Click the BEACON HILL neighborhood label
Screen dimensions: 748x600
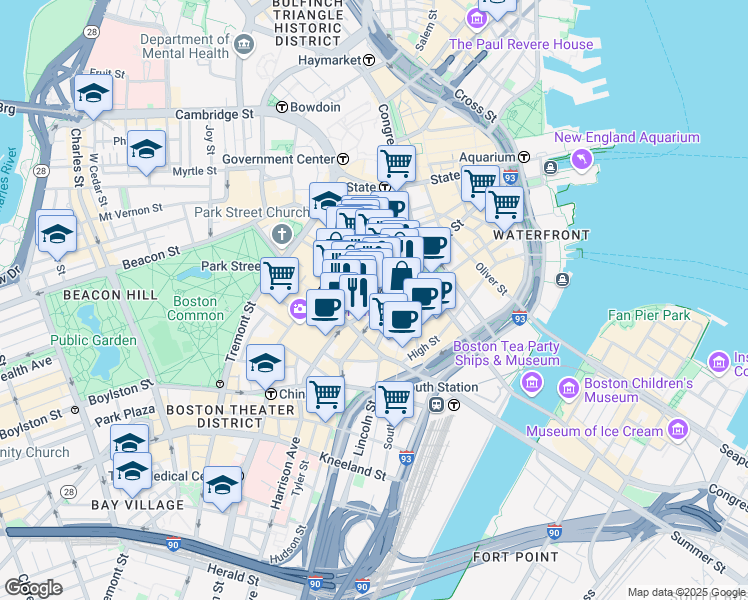[x=111, y=295]
